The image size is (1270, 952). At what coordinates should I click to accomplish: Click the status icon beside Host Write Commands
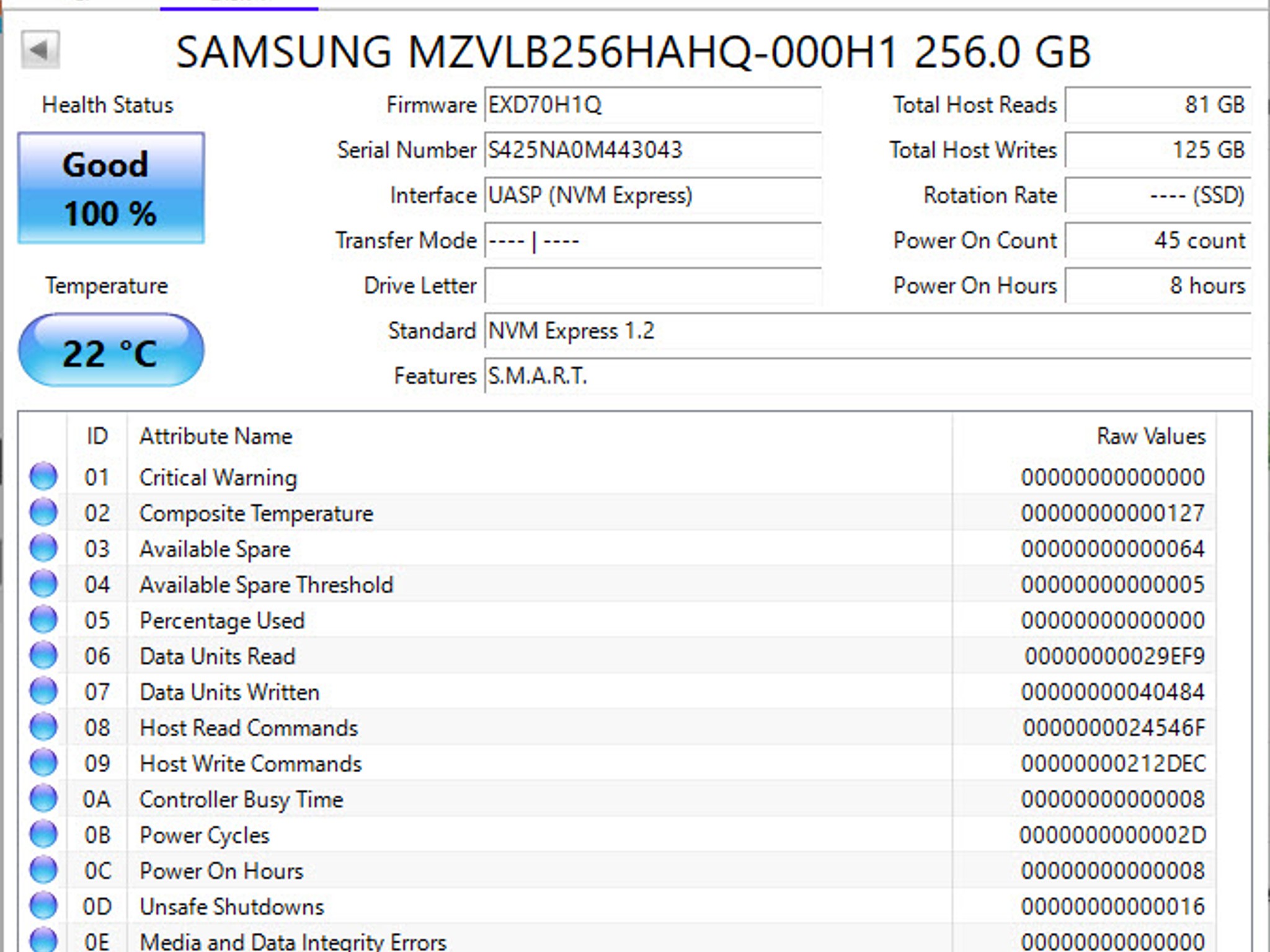click(x=42, y=764)
